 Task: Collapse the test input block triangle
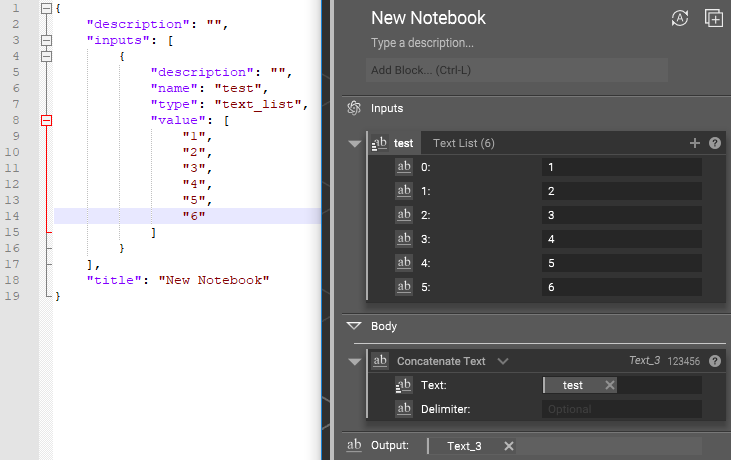[354, 144]
